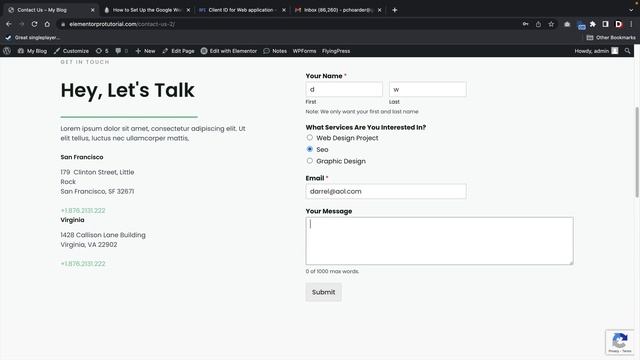Select the Graphic Design radio option
This screenshot has width=640, height=360.
pos(310,161)
